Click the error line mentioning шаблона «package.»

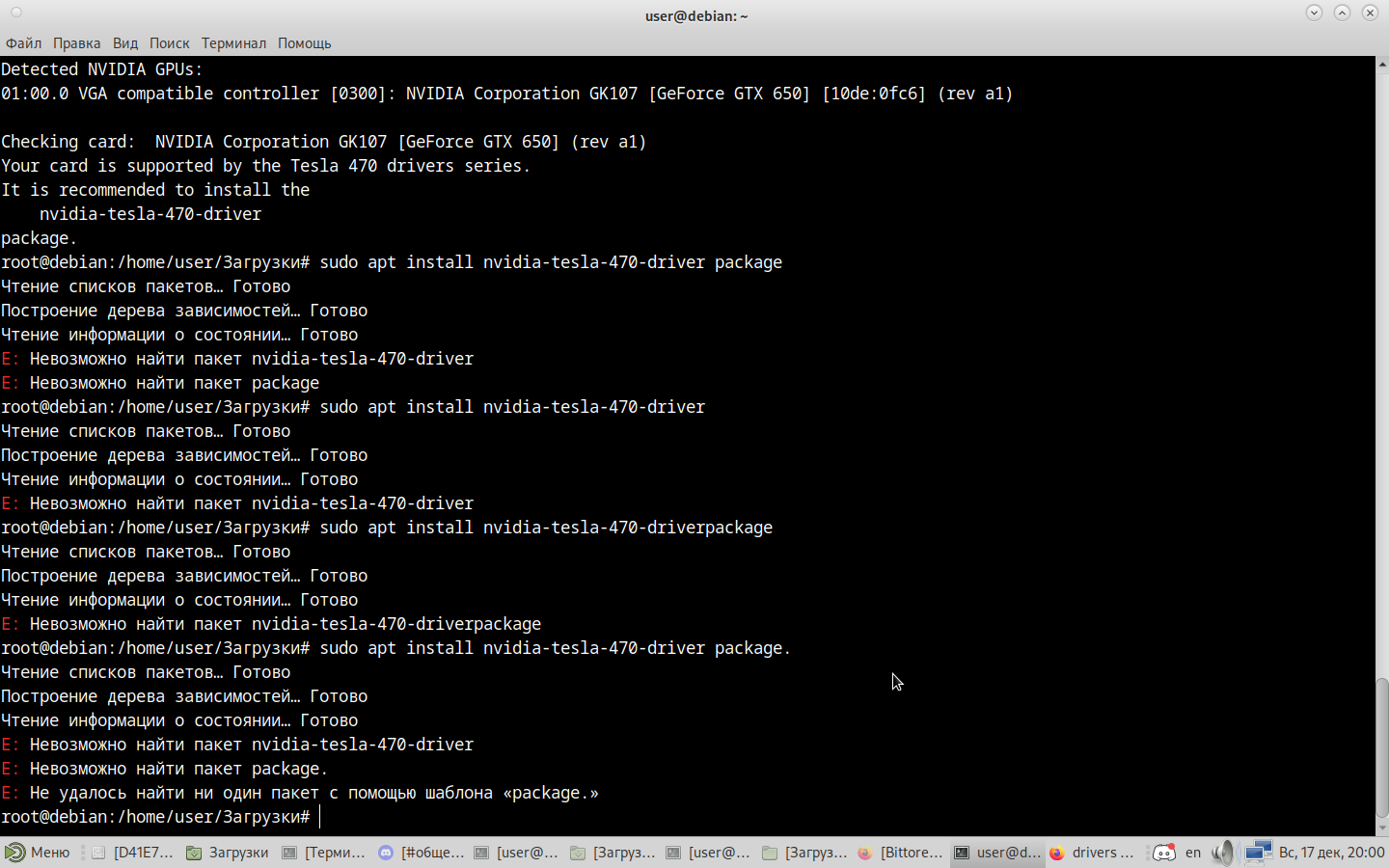point(300,793)
